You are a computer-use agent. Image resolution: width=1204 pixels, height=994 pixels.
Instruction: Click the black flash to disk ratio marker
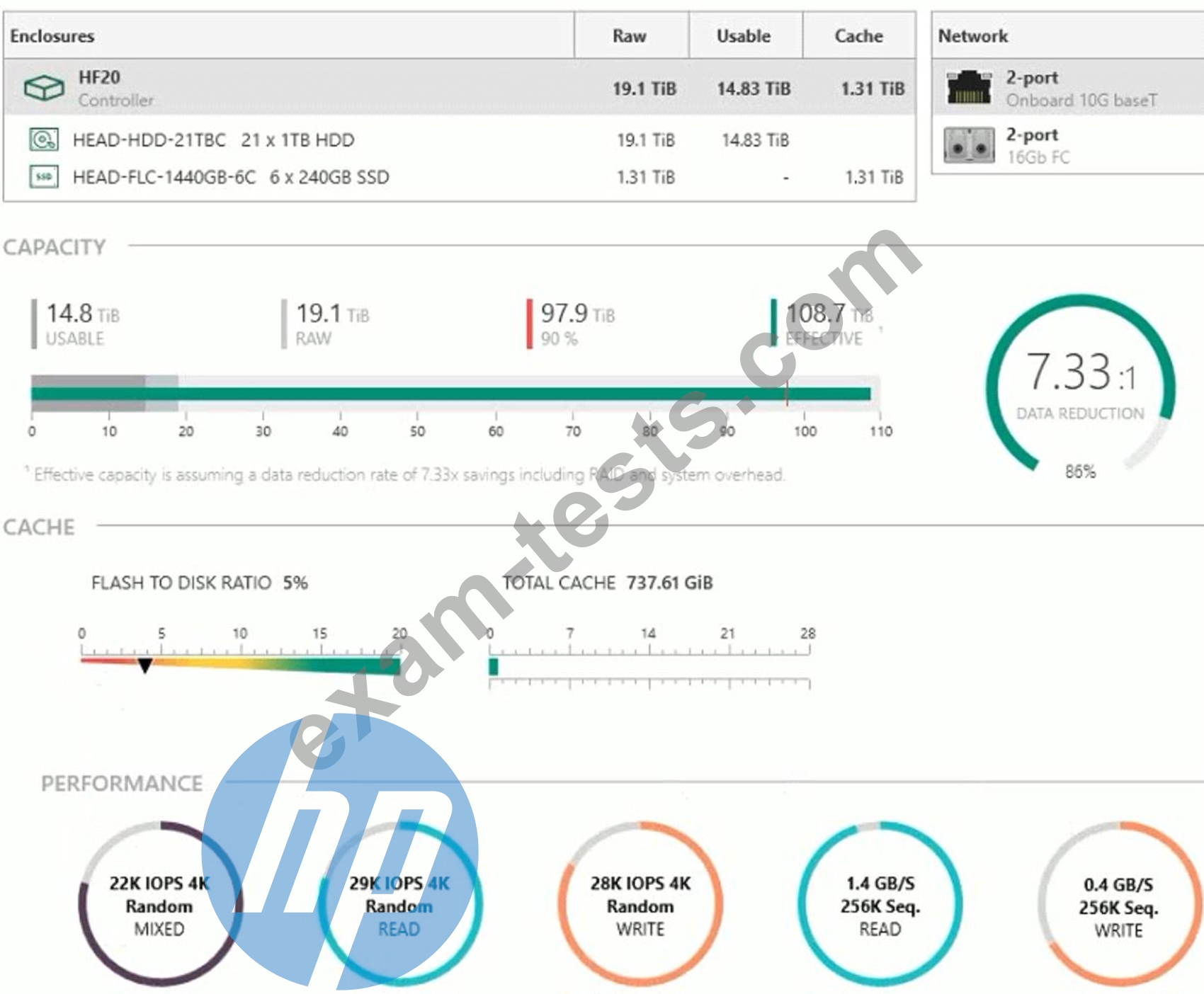[144, 665]
